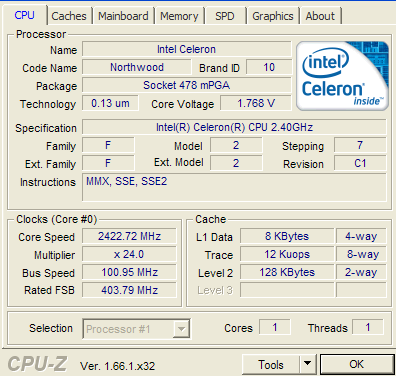Click the Revision value C1
The height and width of the screenshot is (376, 396).
point(360,163)
